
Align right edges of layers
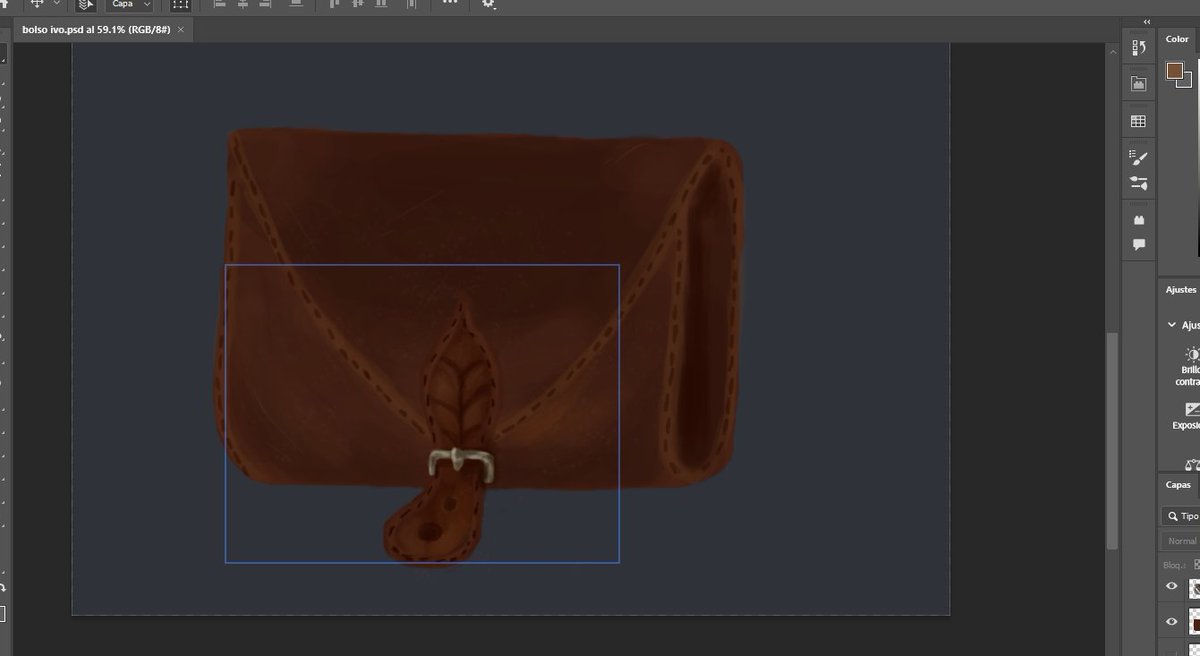click(266, 4)
